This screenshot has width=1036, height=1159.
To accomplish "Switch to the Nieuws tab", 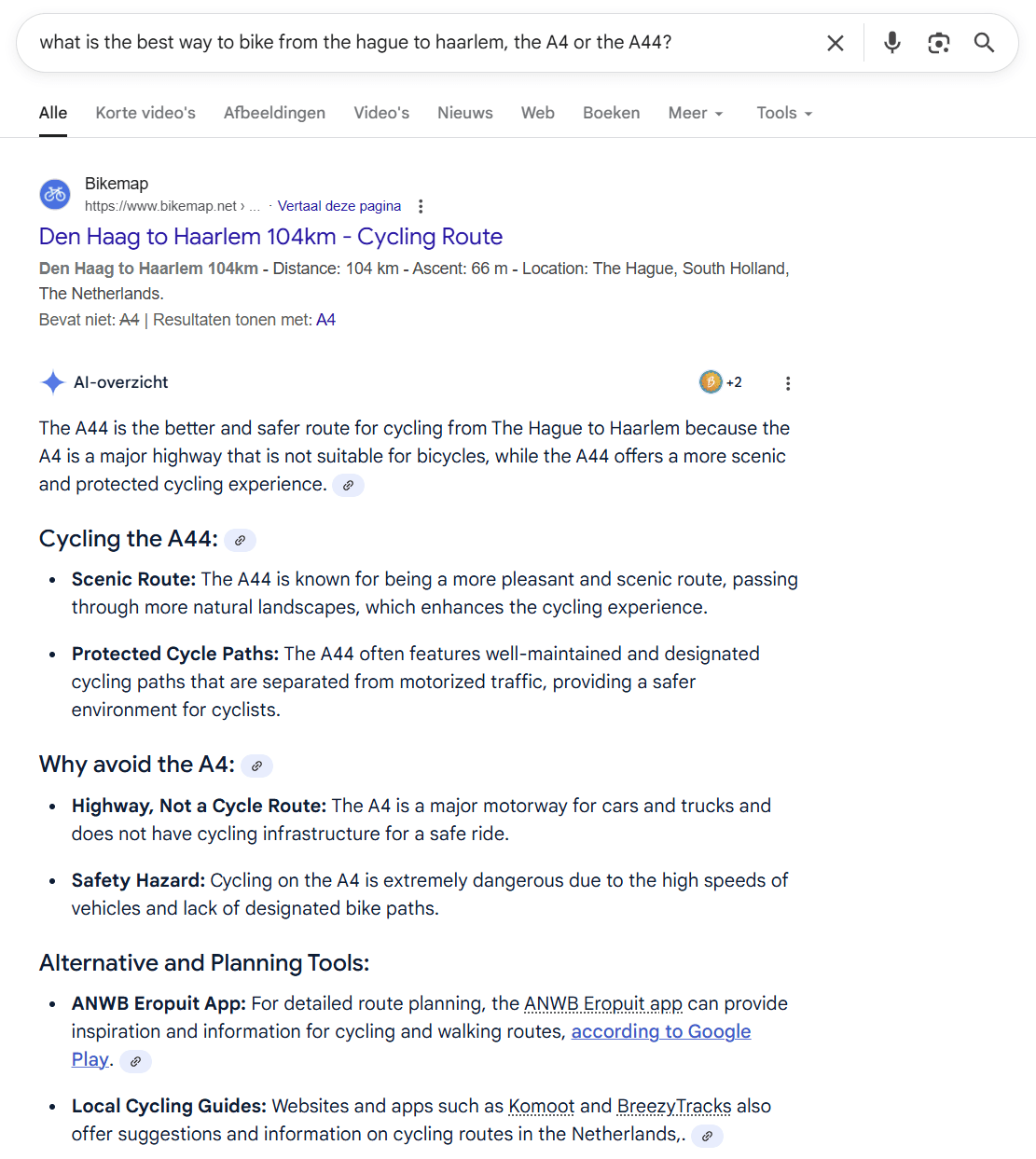I will point(464,113).
